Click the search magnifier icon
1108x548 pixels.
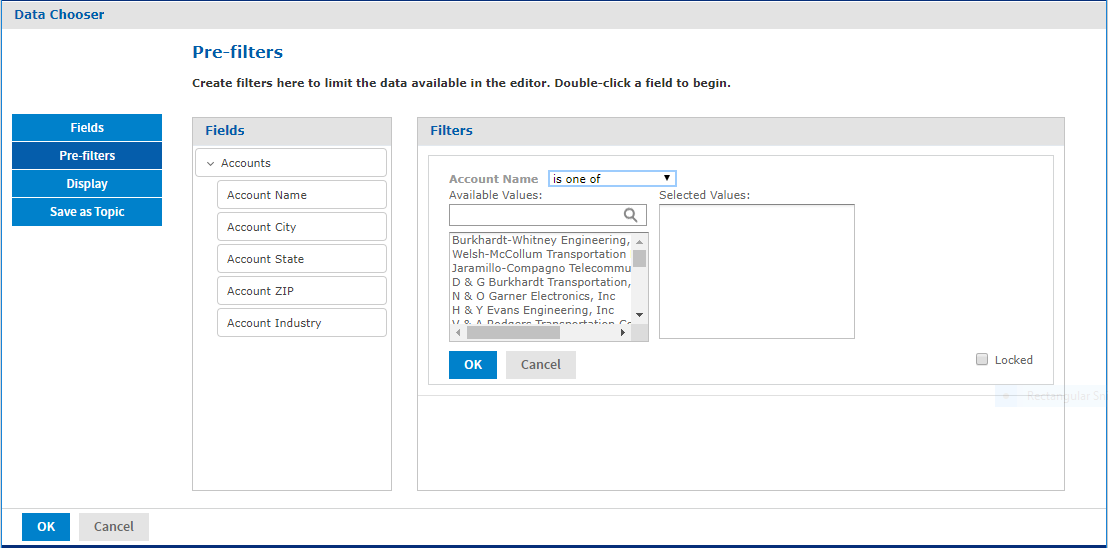630,215
